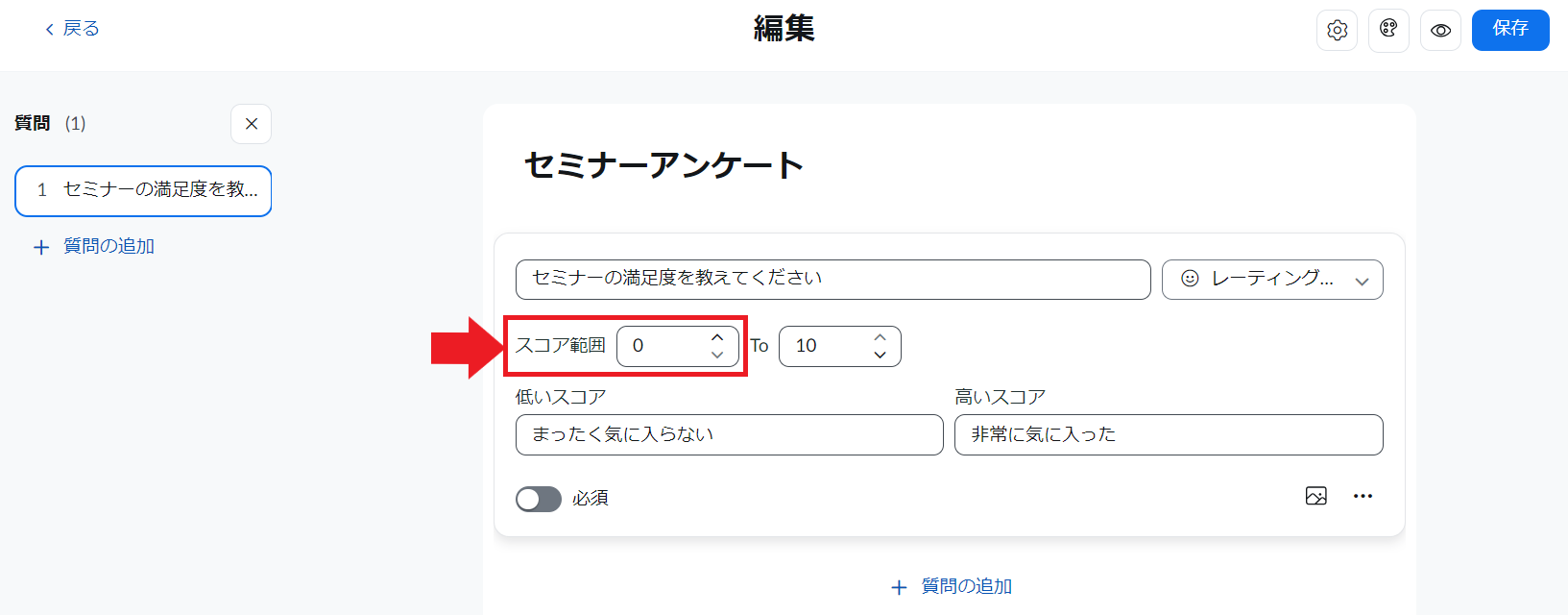The width and height of the screenshot is (1568, 615).
Task: Open the three-dot more options menu
Action: [x=1363, y=496]
